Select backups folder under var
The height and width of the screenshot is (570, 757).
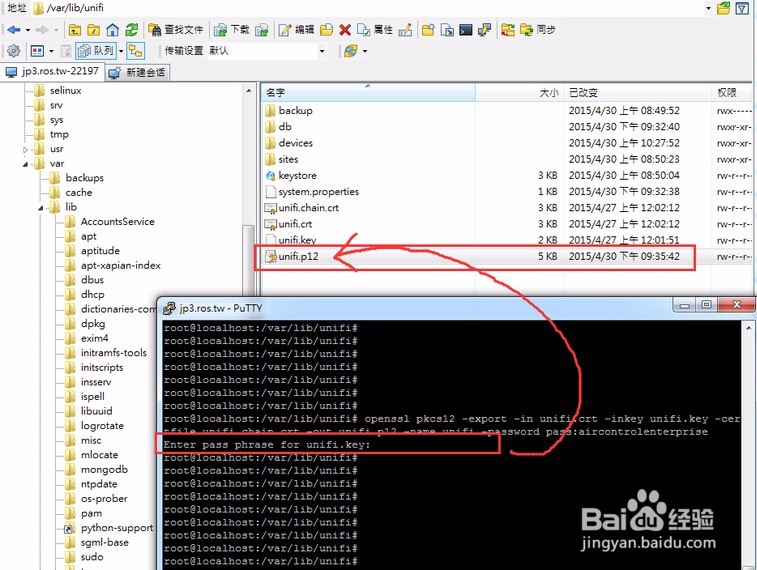click(84, 178)
